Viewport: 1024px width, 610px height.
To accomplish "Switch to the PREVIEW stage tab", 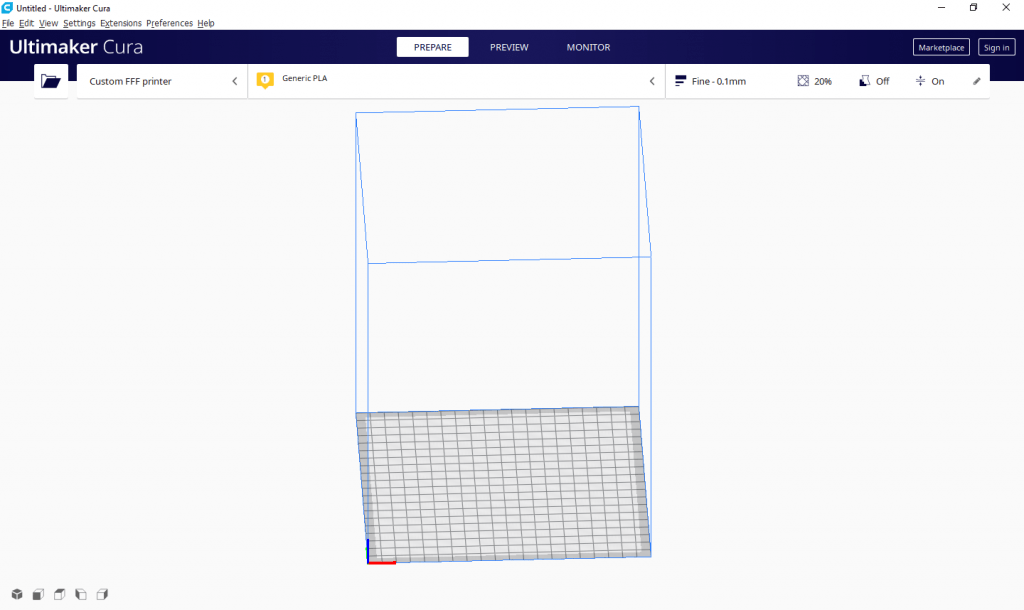I will tap(509, 47).
